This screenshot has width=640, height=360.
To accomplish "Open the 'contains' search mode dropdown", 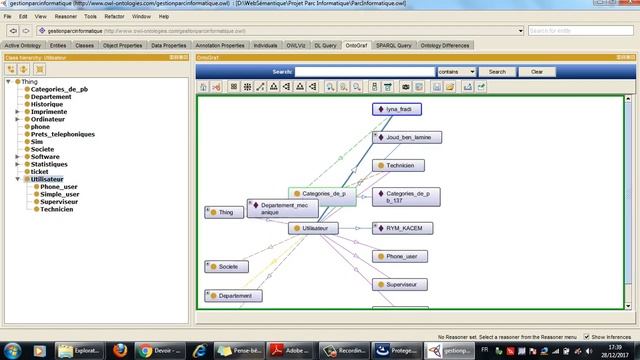I will 456,72.
